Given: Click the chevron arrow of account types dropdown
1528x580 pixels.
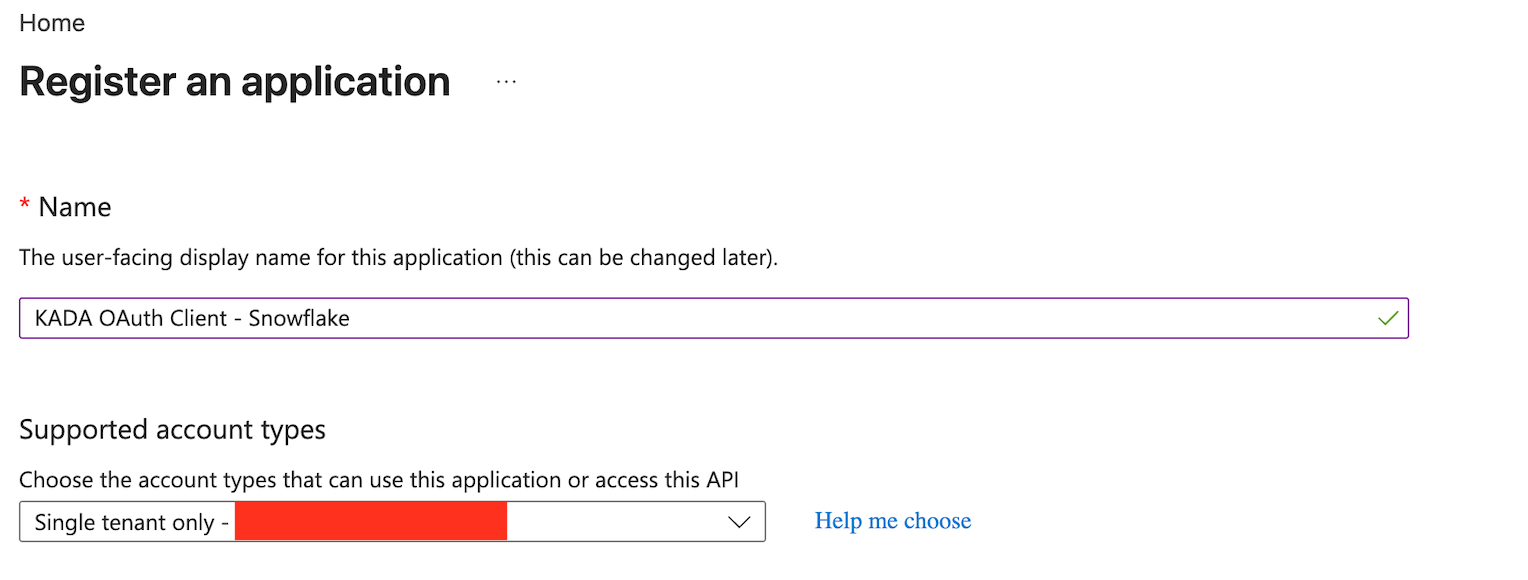Looking at the screenshot, I should 739,522.
